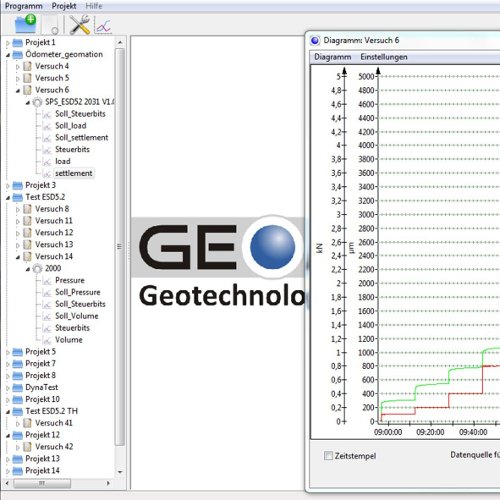Click the chart icon next to Soll_Pressure
The image size is (500, 500).
[x=47, y=293]
